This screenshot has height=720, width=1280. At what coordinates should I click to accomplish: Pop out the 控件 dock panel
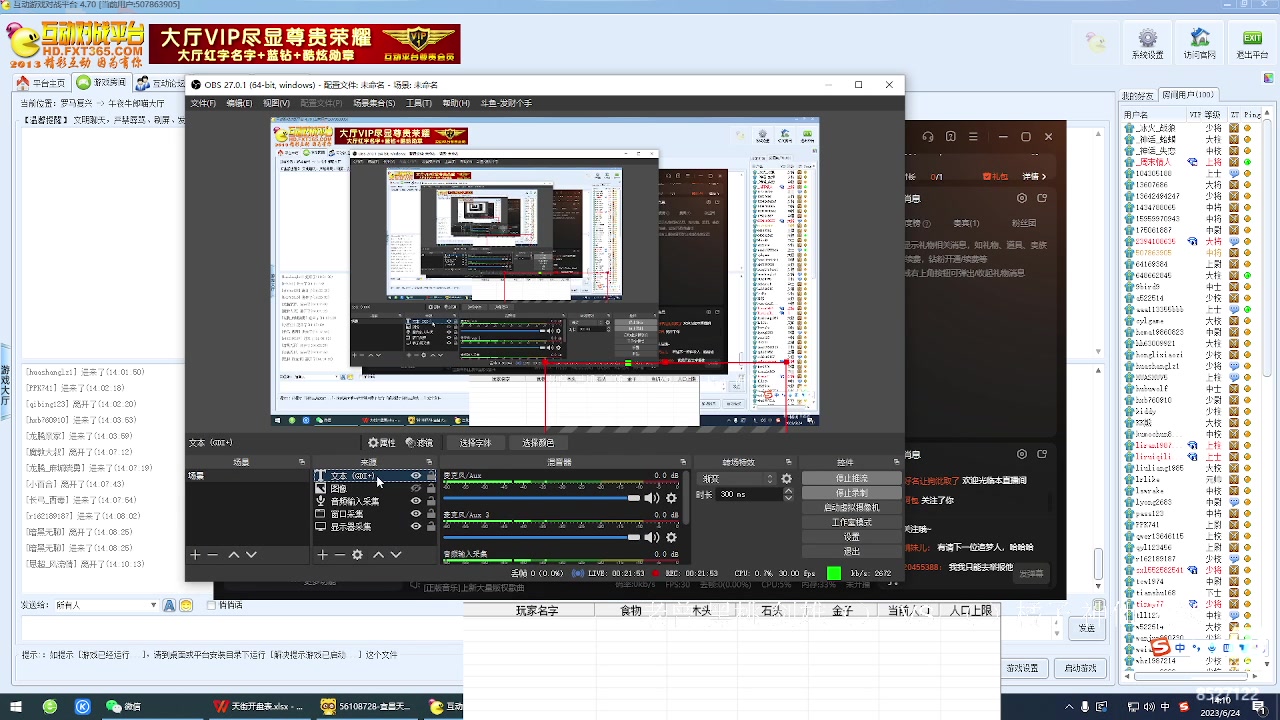(x=896, y=462)
